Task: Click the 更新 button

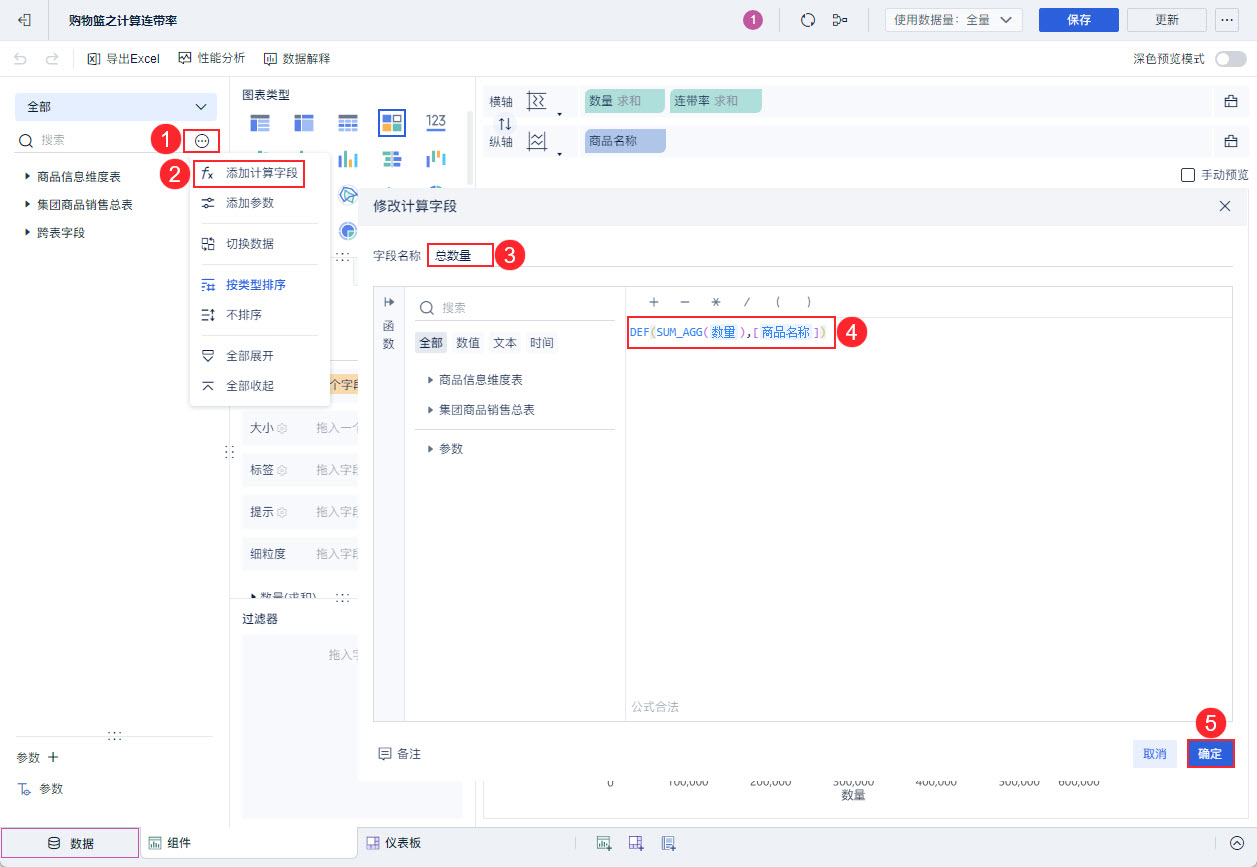Action: pyautogui.click(x=1166, y=19)
